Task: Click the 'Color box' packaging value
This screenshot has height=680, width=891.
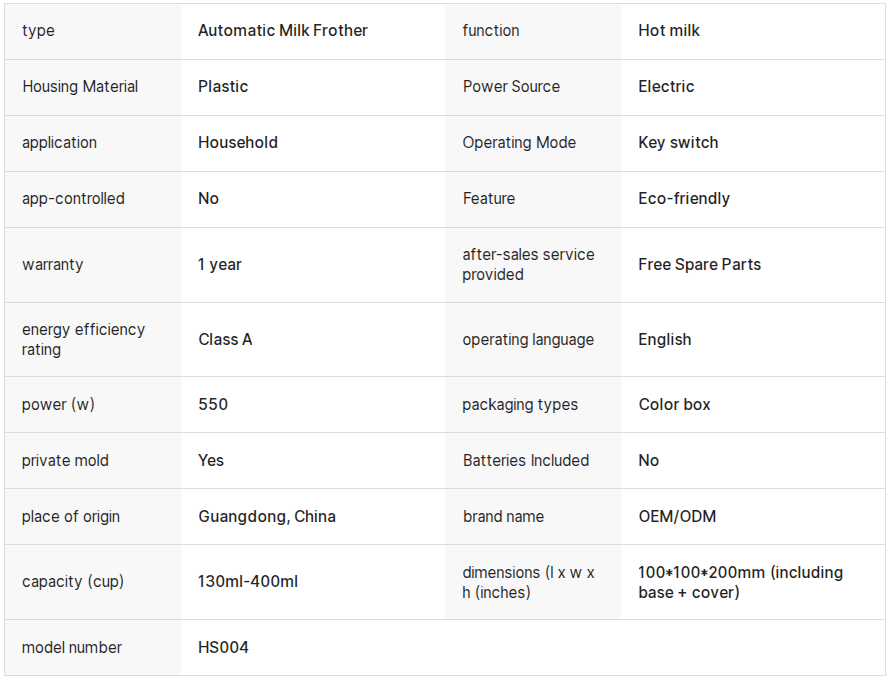Action: pyautogui.click(x=674, y=405)
